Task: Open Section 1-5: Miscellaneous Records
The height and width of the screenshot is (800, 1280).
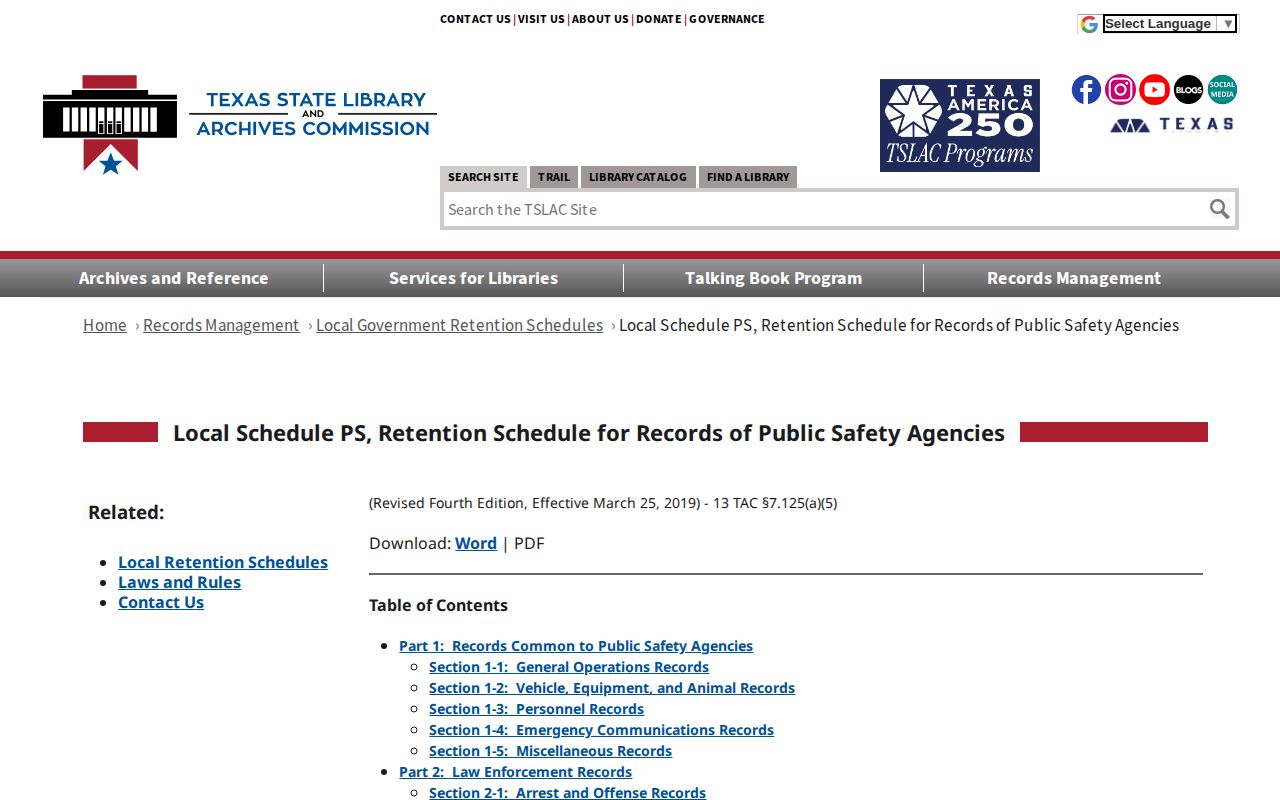Action: [x=551, y=751]
